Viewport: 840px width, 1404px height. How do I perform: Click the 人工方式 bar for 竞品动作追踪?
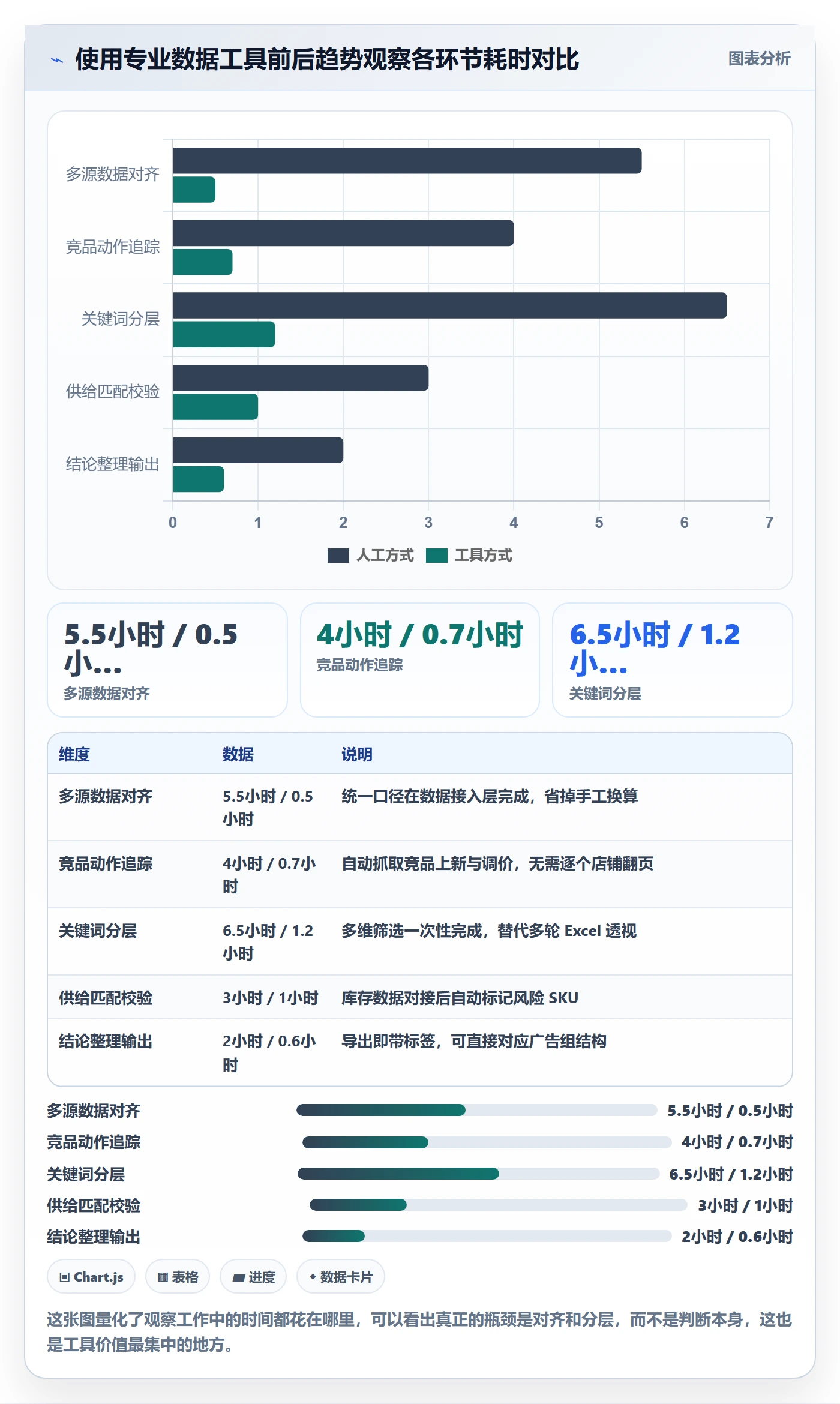[343, 233]
